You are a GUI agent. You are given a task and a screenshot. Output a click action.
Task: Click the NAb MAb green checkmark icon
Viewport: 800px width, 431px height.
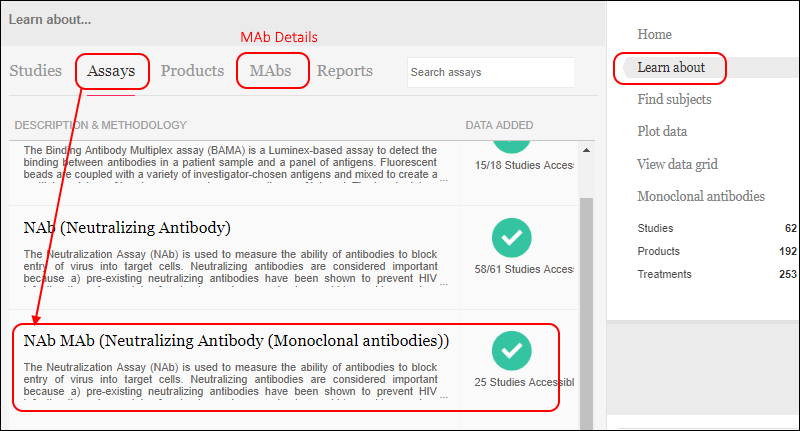[x=512, y=351]
